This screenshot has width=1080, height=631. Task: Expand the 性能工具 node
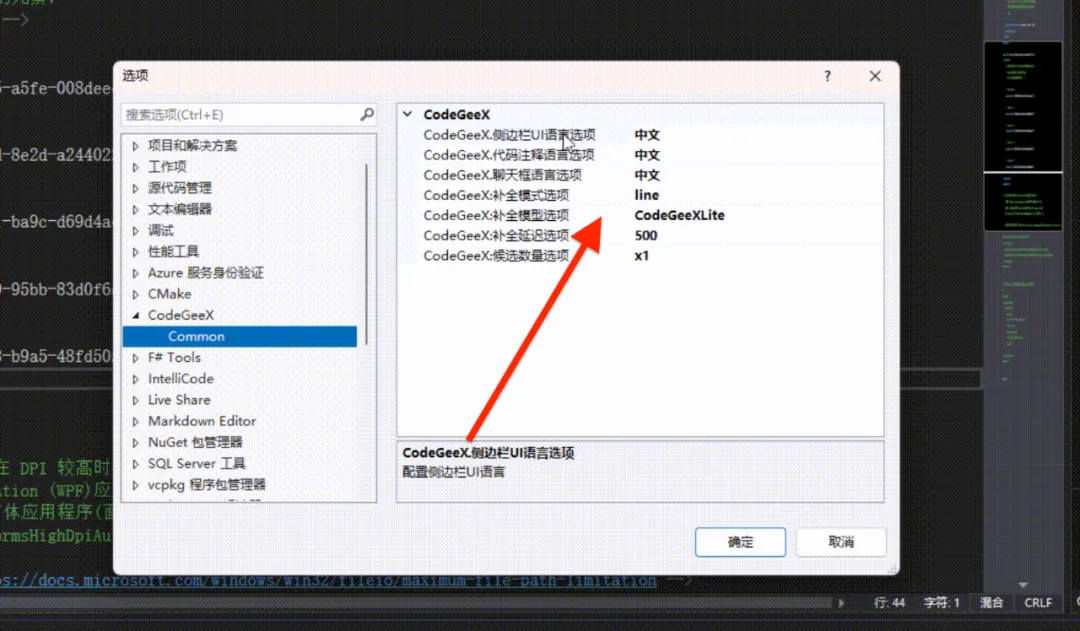pos(136,252)
